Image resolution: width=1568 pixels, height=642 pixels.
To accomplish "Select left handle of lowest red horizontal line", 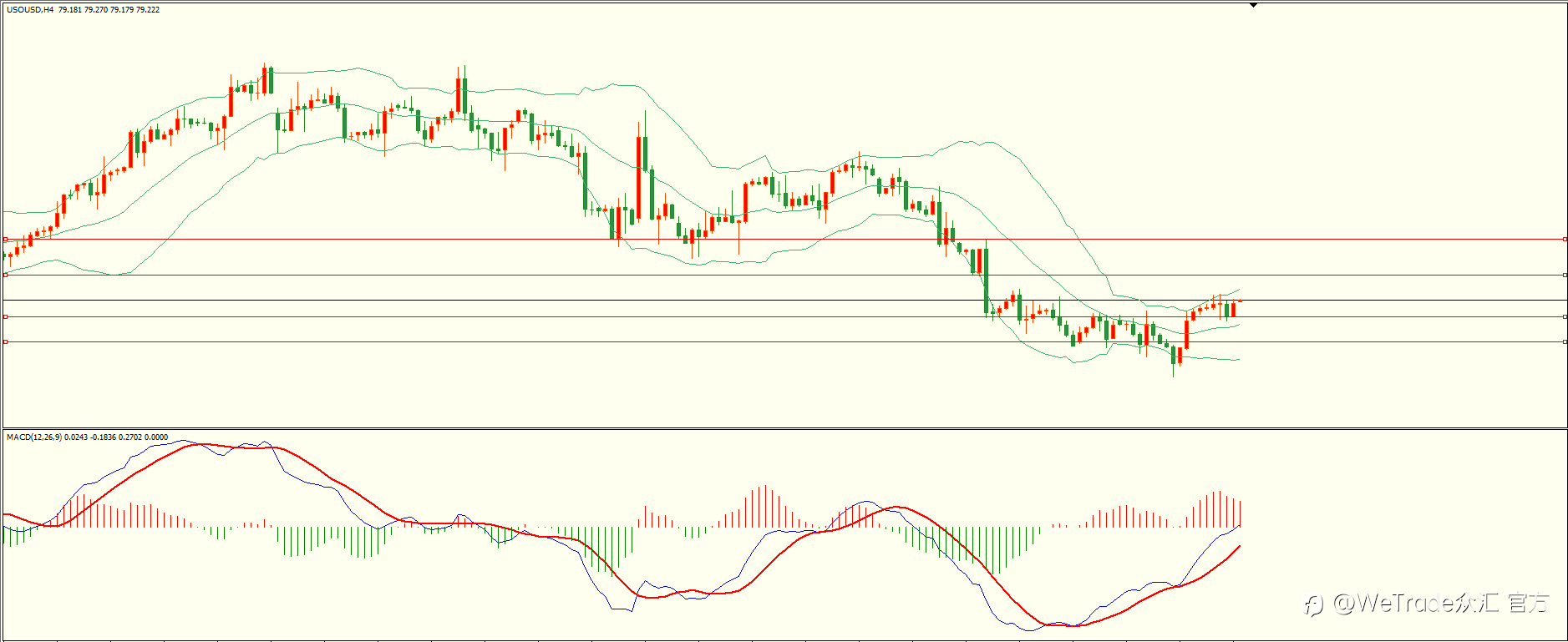I will [5, 341].
